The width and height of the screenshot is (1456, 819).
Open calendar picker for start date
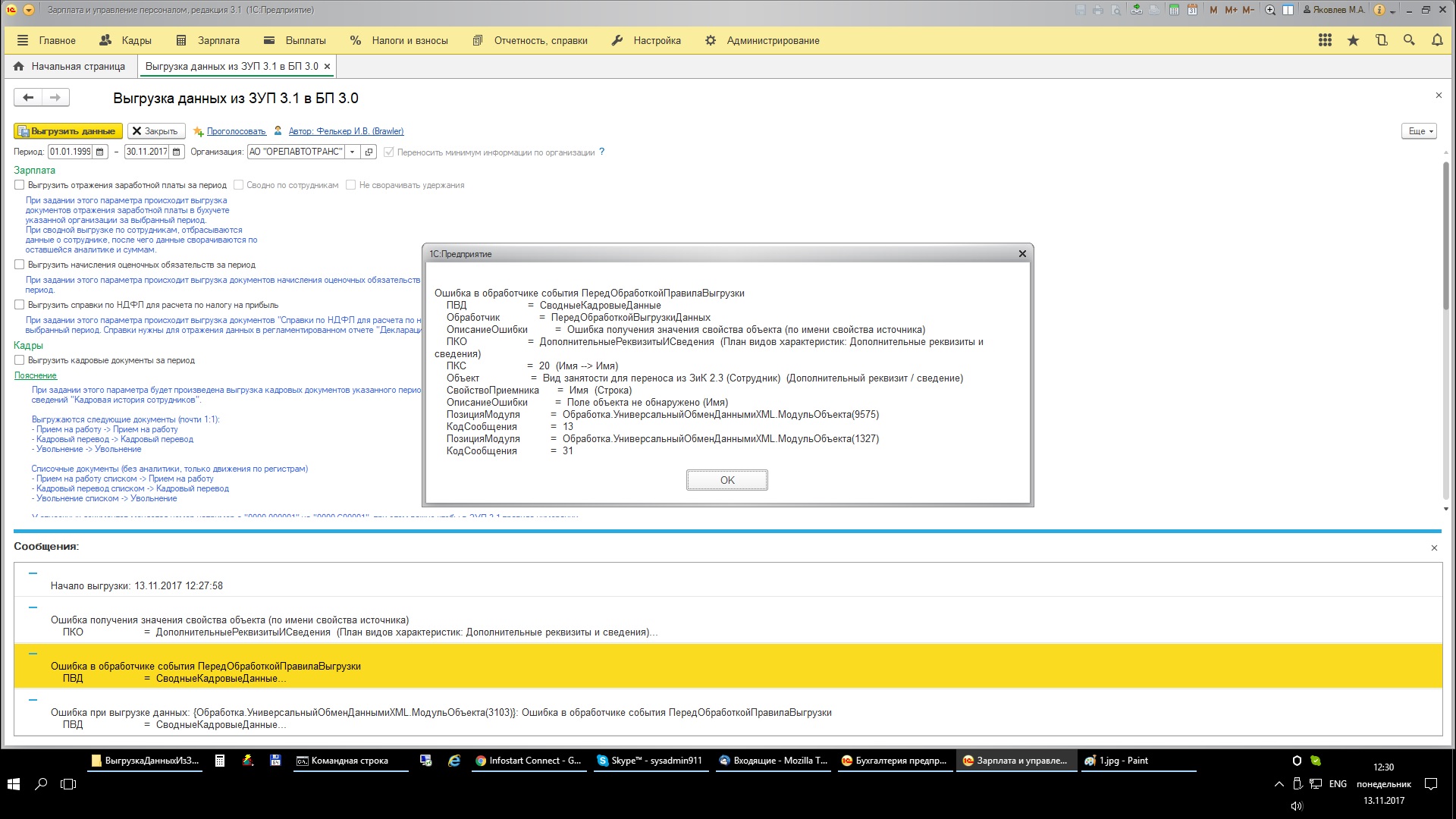click(100, 152)
